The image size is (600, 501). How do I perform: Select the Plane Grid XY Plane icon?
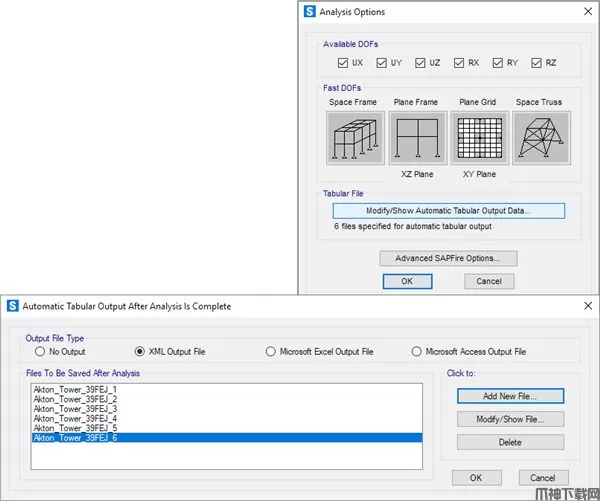pyautogui.click(x=479, y=138)
